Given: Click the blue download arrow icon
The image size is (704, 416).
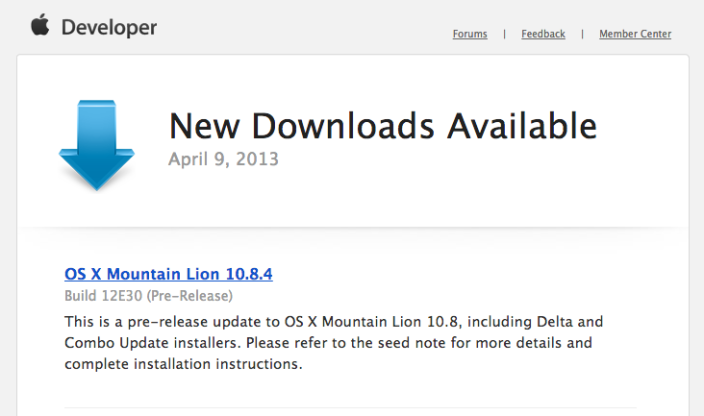Looking at the screenshot, I should [x=96, y=146].
